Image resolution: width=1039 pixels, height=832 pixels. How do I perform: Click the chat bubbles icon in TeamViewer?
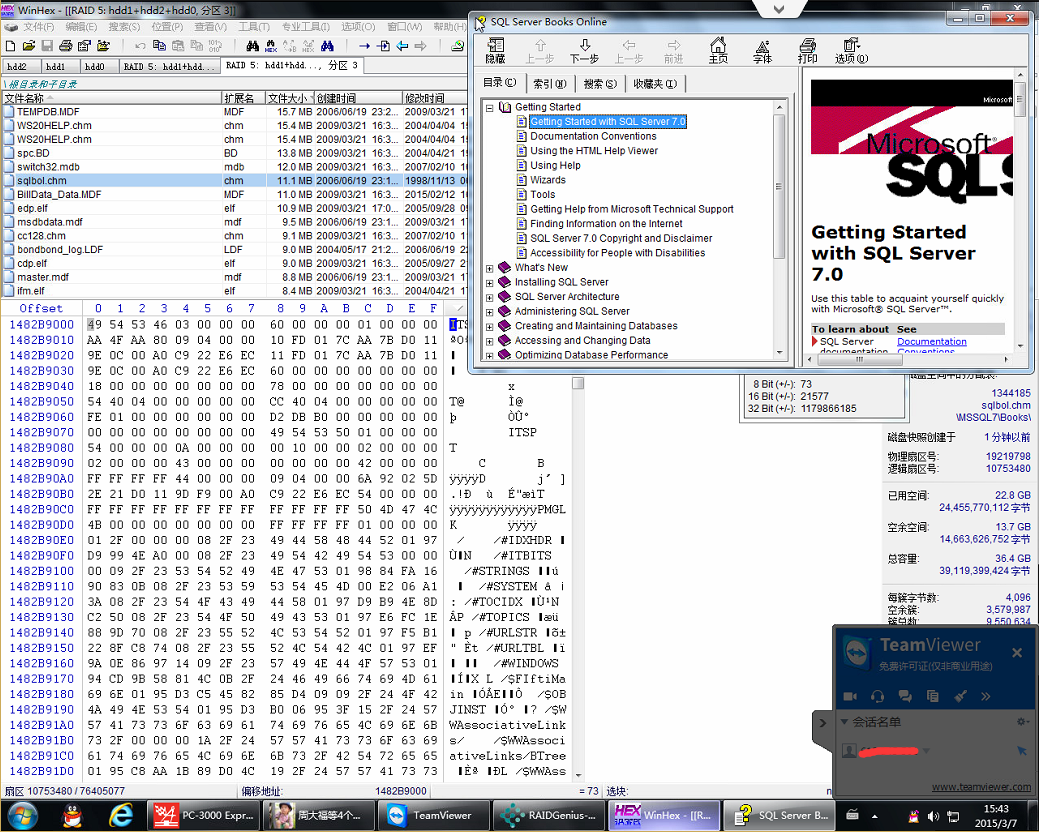(x=905, y=696)
